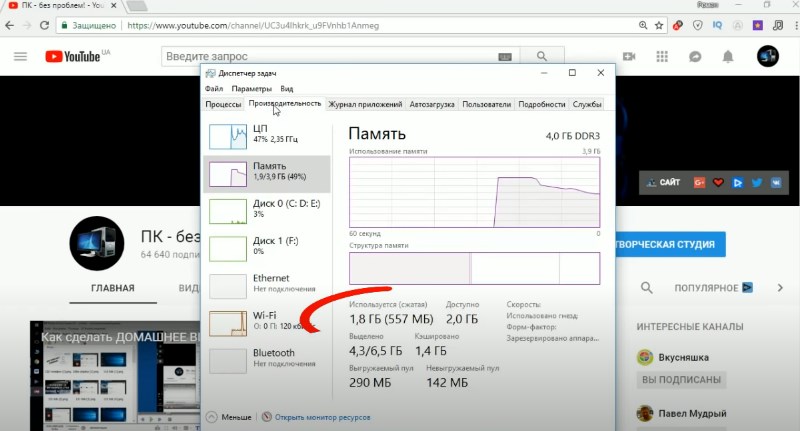Screen dimensions: 800x431
Task: Click the purple star extension icon
Action: (758, 26)
